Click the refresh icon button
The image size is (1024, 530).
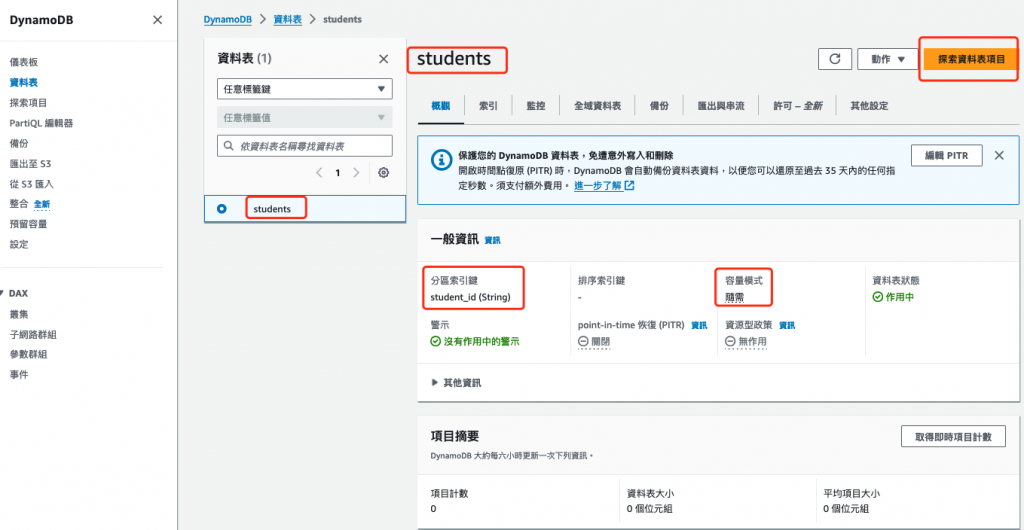tap(835, 59)
